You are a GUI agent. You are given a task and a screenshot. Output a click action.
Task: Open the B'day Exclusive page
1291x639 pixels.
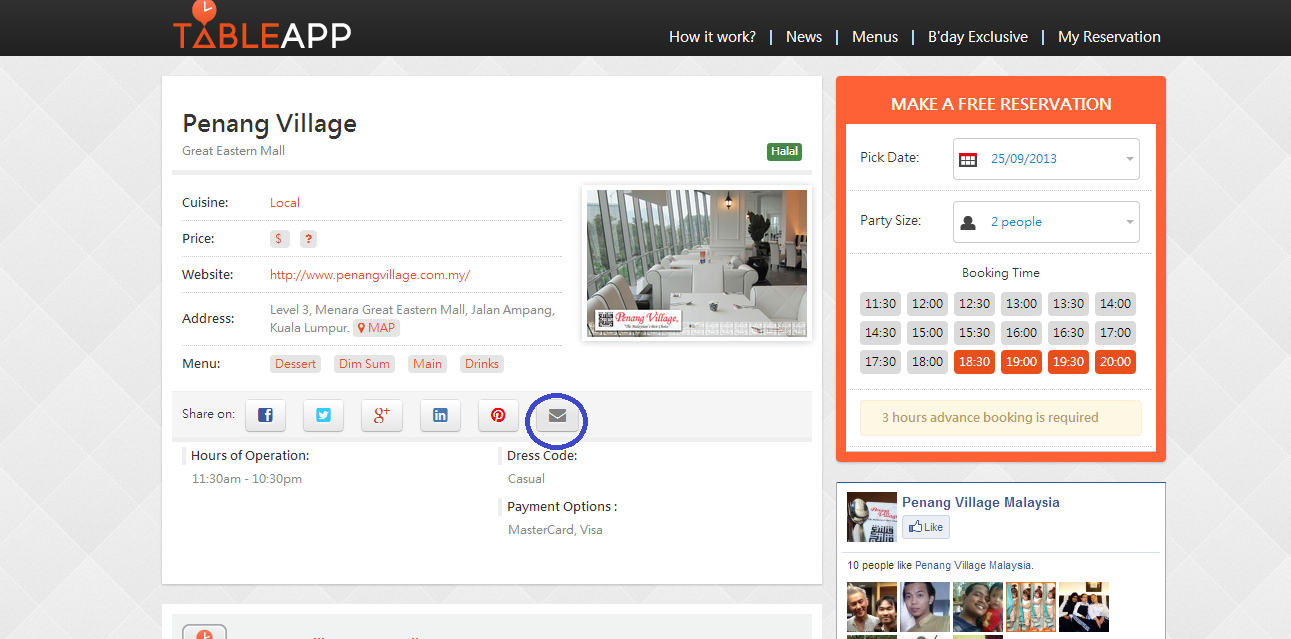point(978,37)
